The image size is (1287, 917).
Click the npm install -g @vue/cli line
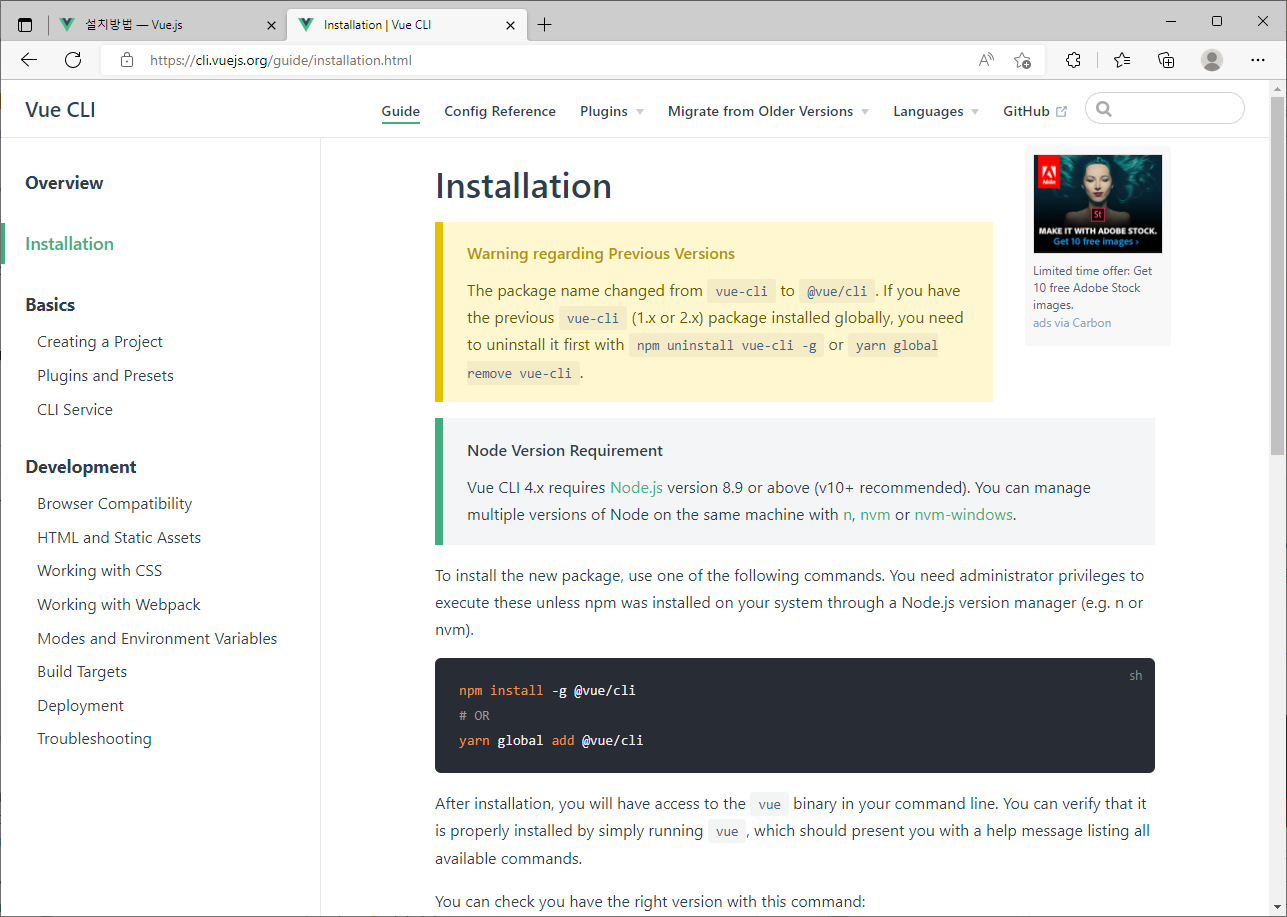[547, 690]
